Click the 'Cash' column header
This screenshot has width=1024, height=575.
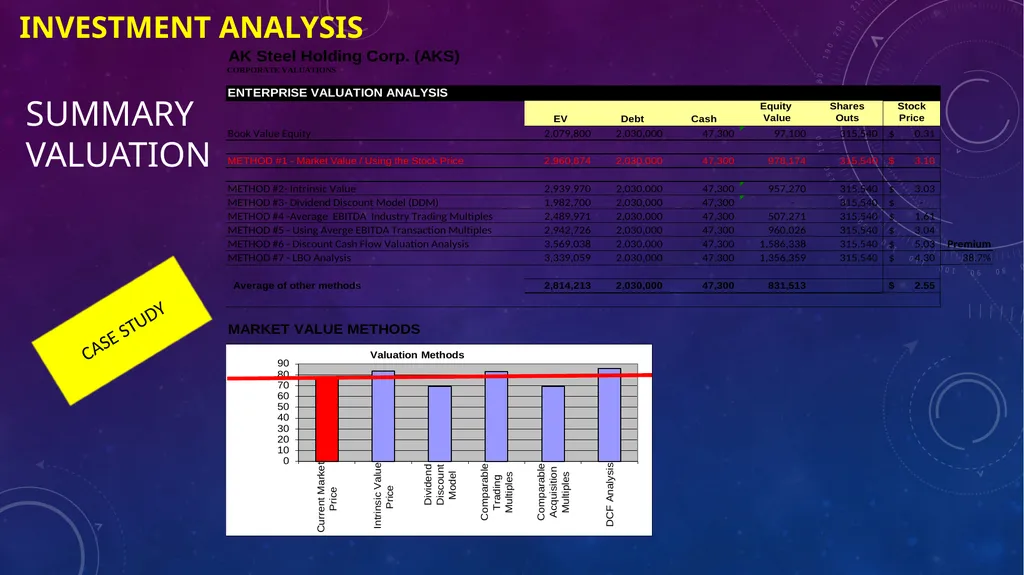pyautogui.click(x=704, y=119)
